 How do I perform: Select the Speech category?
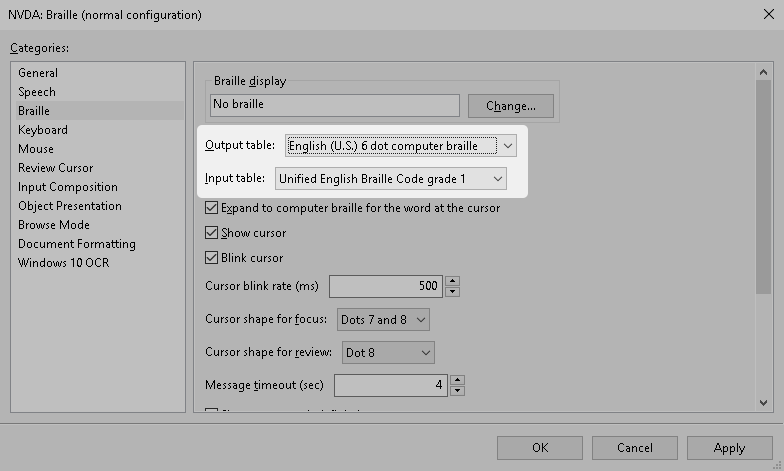[37, 92]
